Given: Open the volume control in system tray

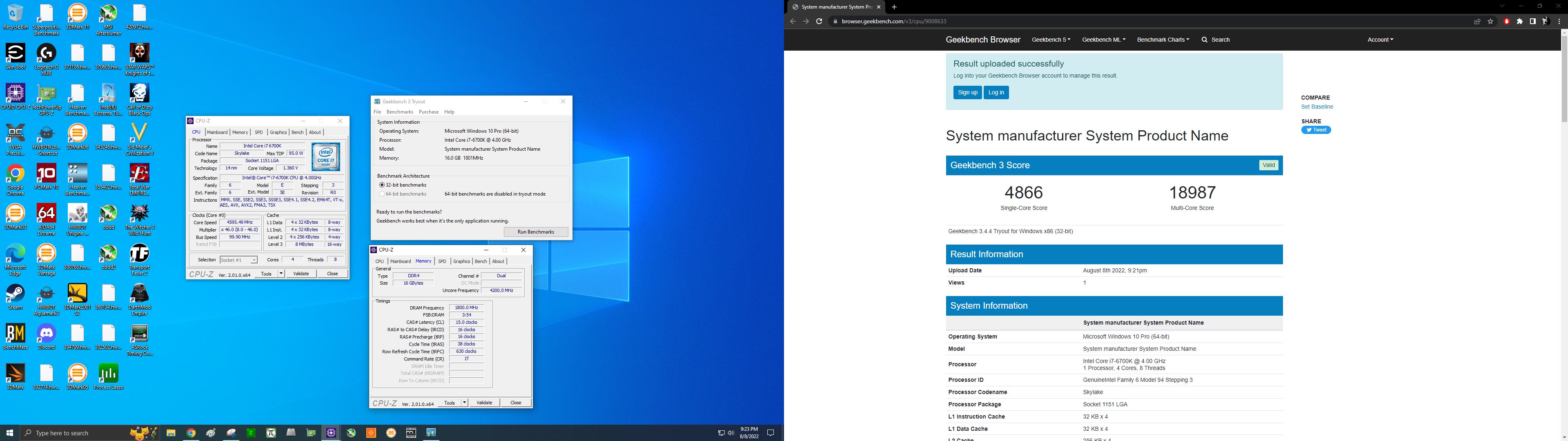Looking at the screenshot, I should click(x=731, y=433).
